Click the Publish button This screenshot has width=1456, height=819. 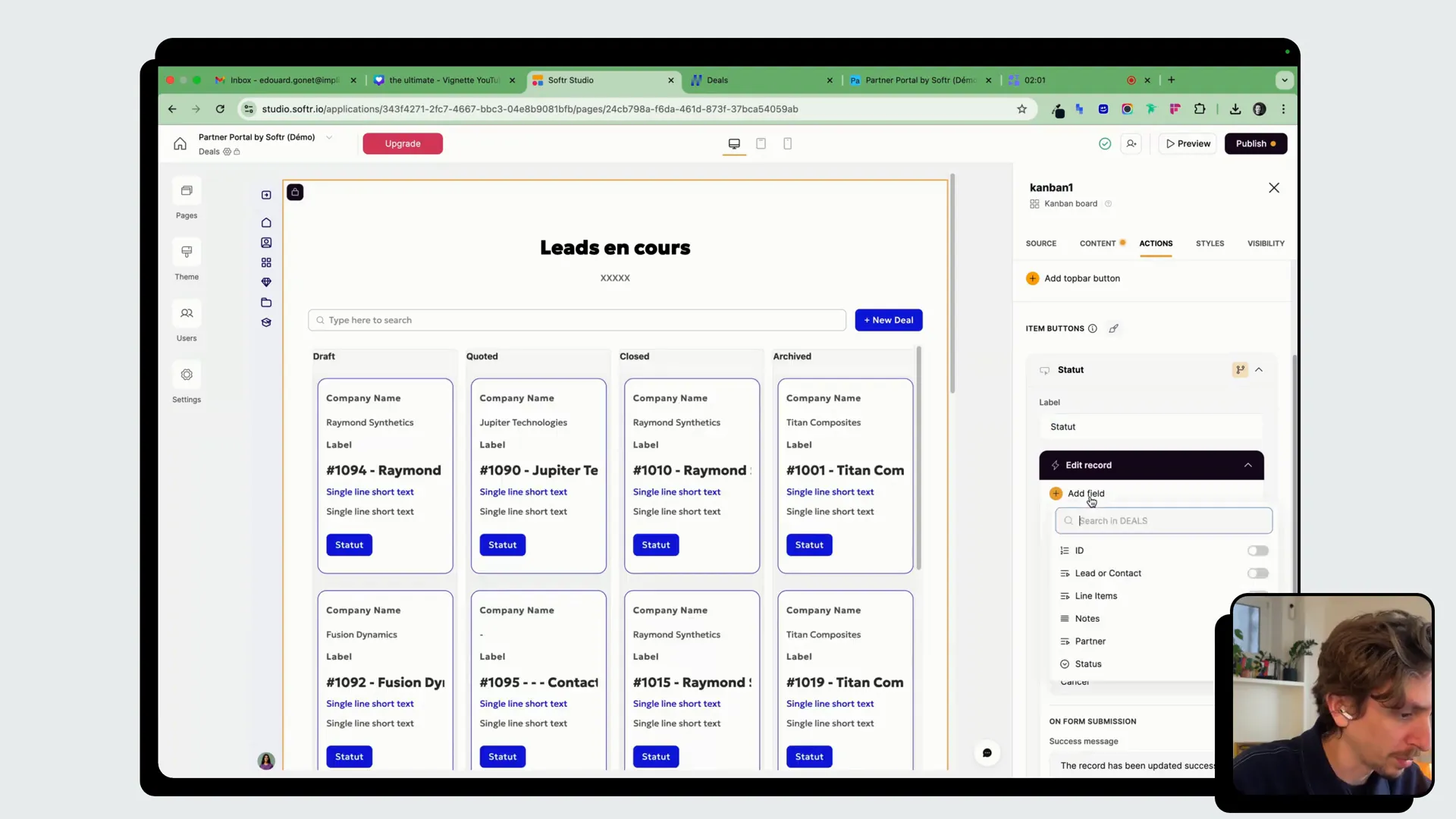[x=1255, y=144]
